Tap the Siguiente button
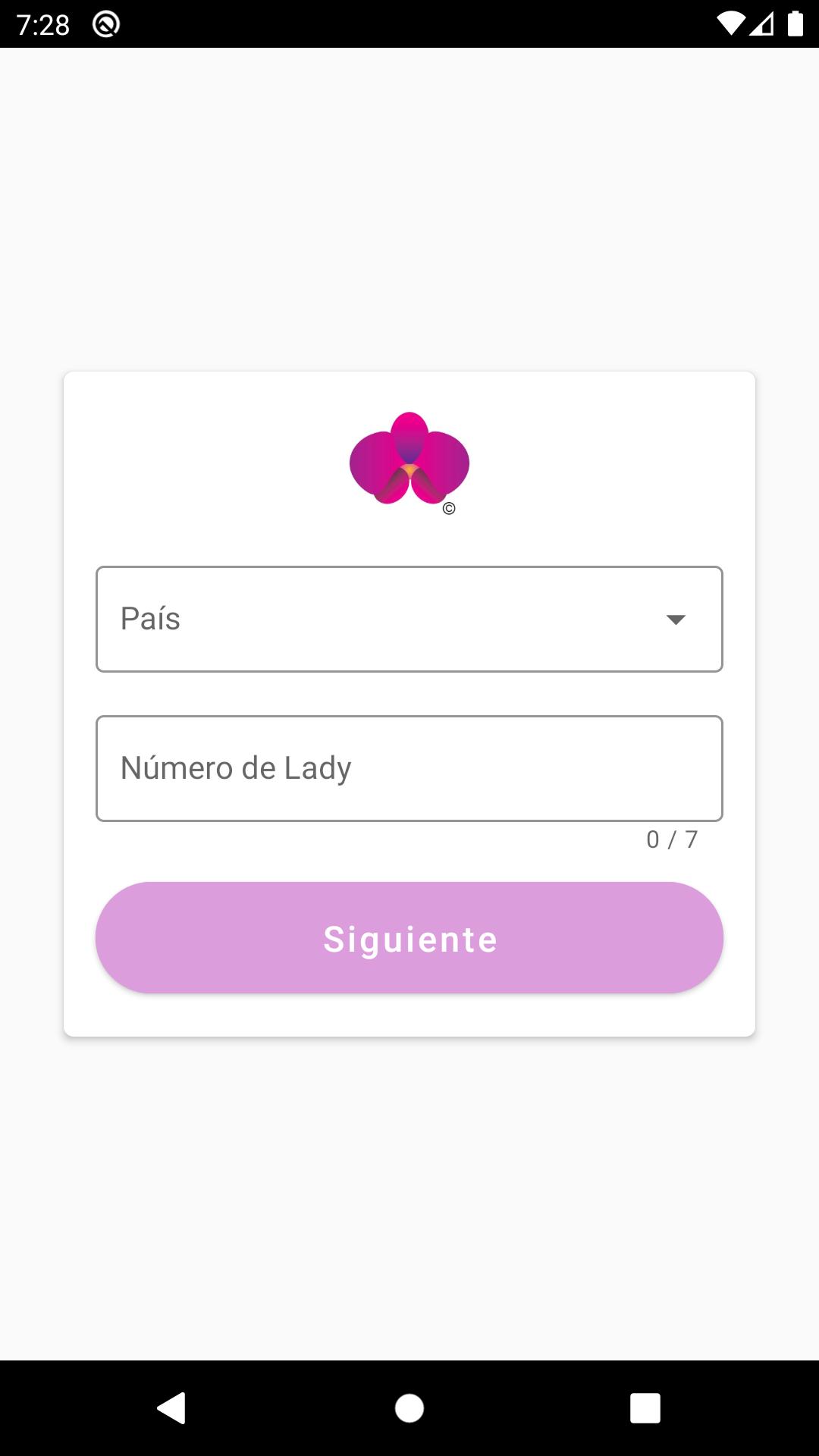Image resolution: width=819 pixels, height=1456 pixels. click(409, 938)
